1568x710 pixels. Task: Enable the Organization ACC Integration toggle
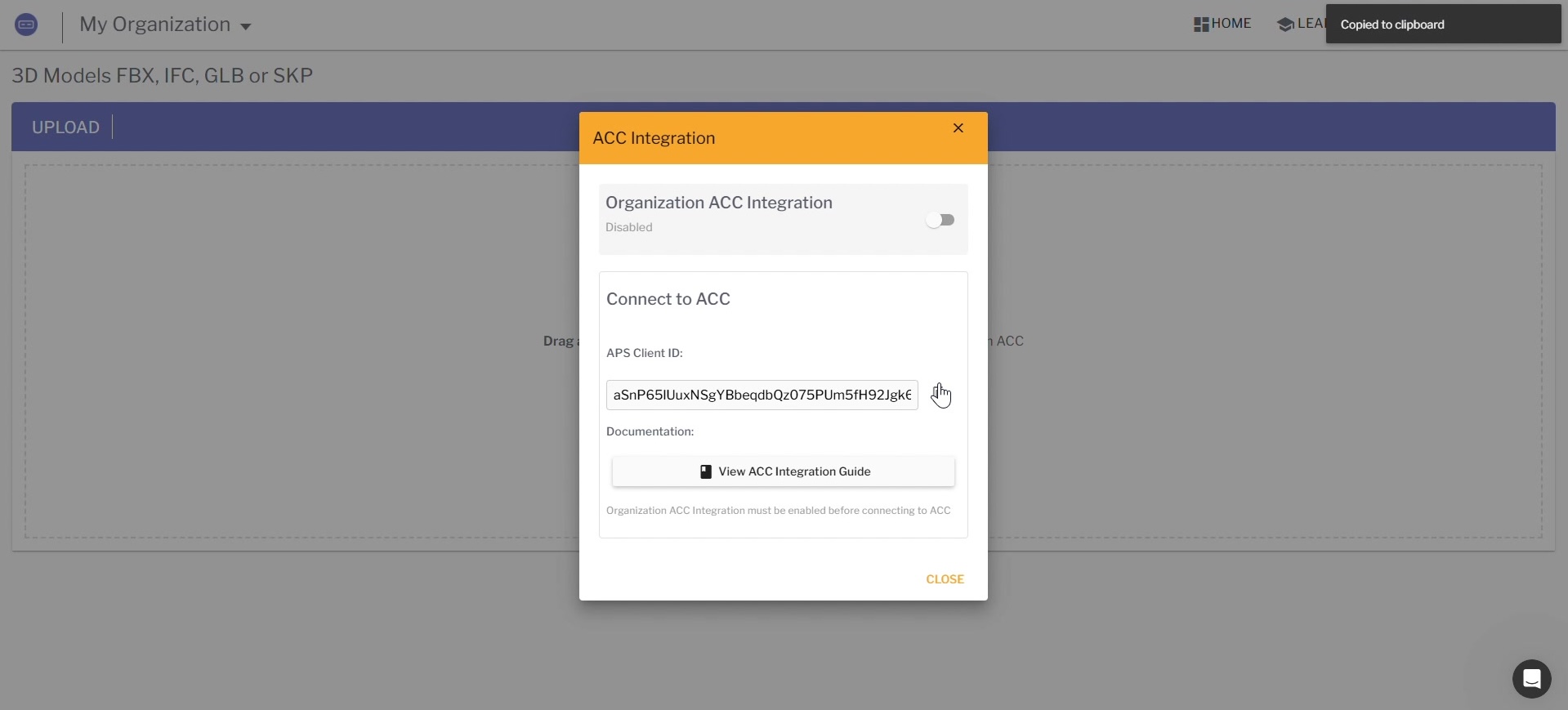940,220
